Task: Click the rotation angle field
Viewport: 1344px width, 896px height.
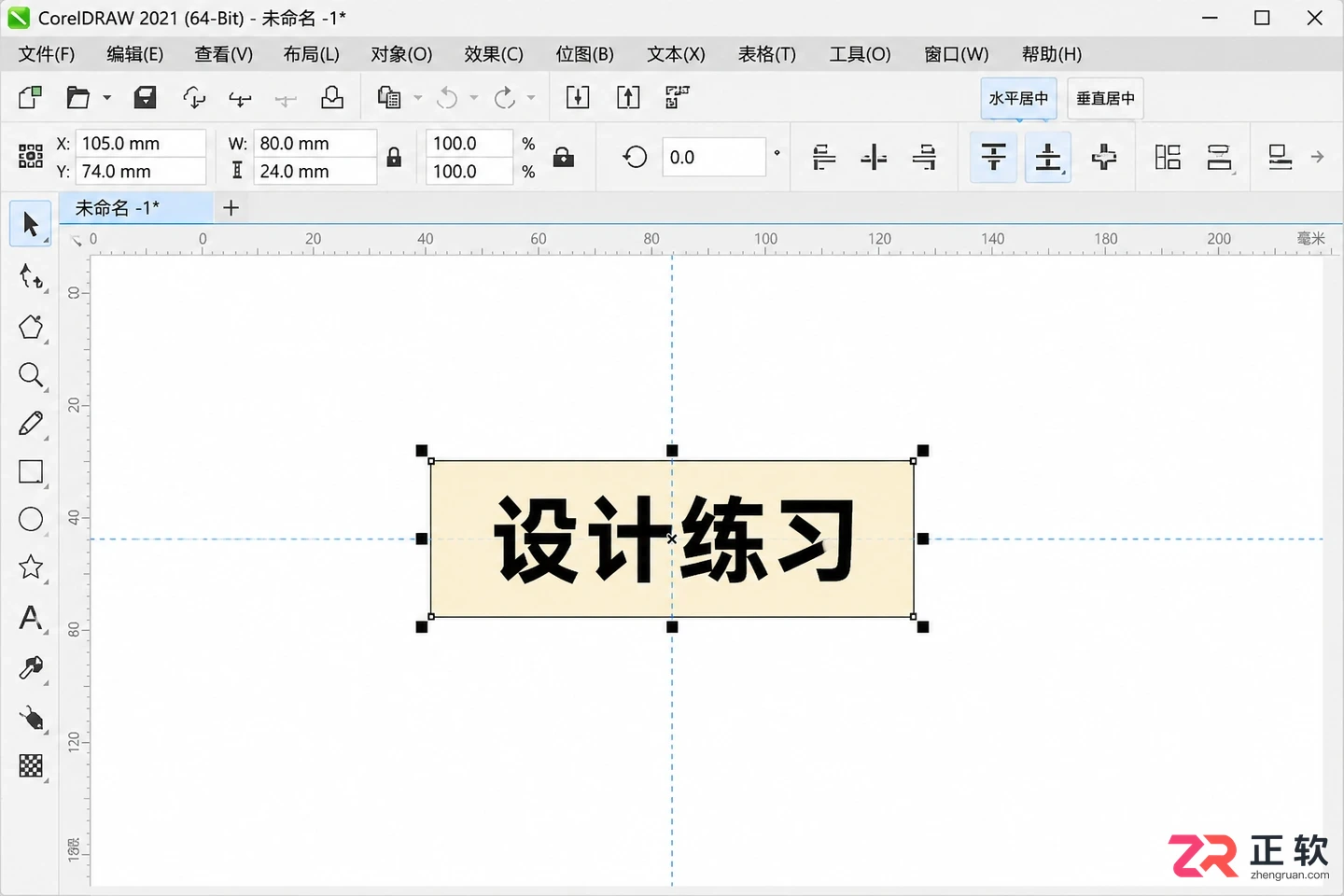Action: pyautogui.click(x=714, y=157)
